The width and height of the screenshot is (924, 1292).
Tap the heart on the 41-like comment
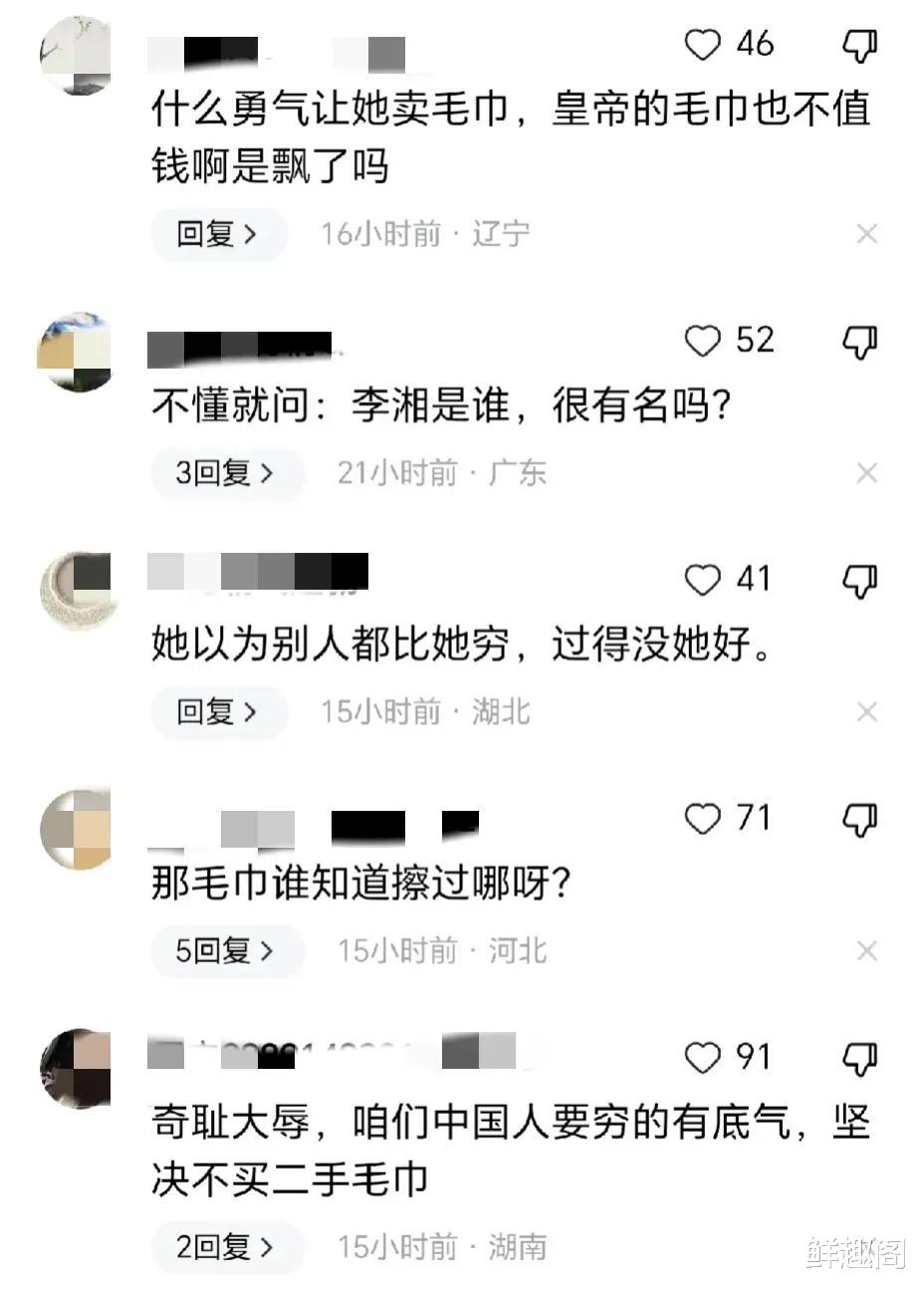pyautogui.click(x=703, y=579)
